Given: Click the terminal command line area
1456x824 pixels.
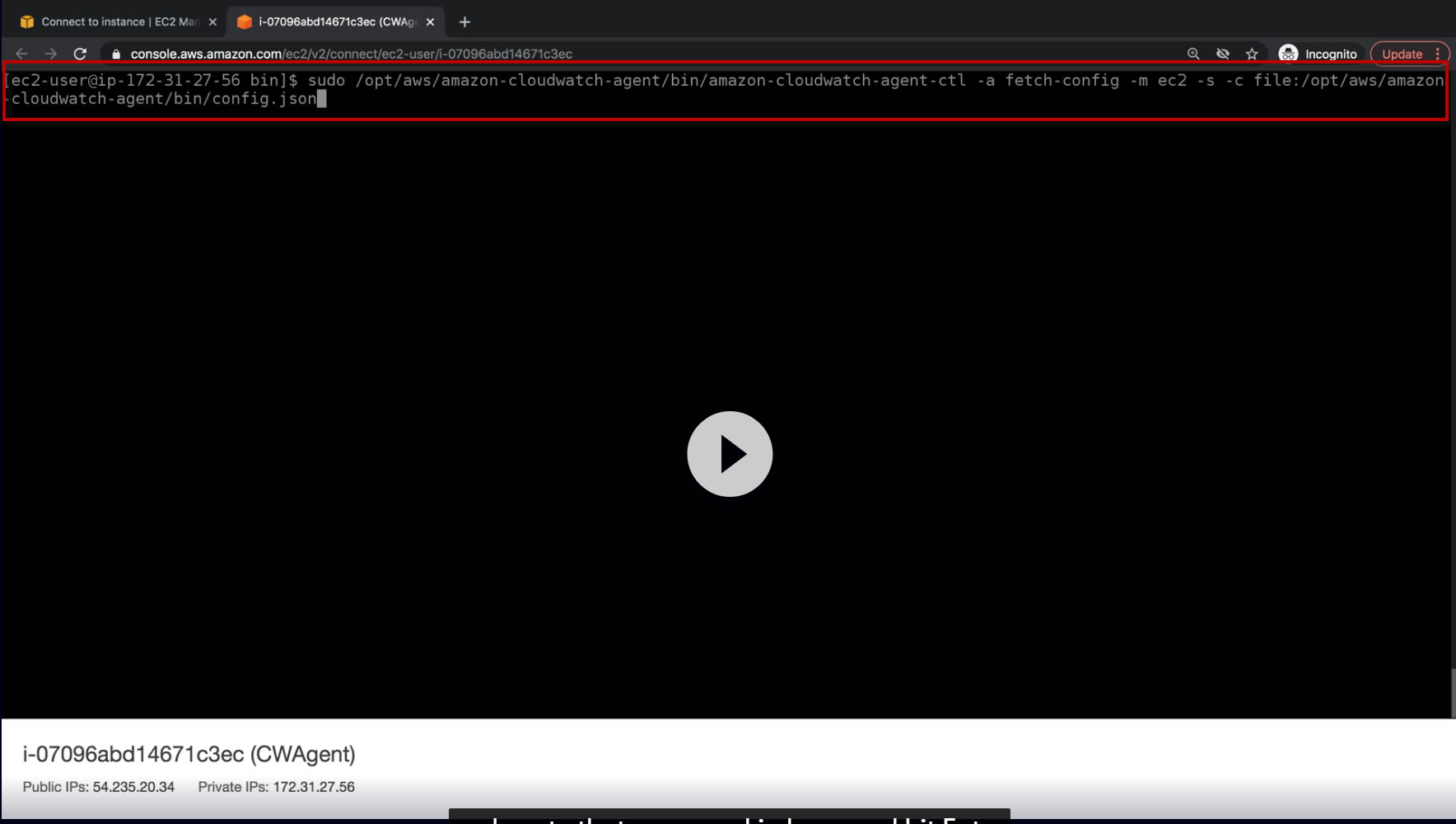Looking at the screenshot, I should (725, 90).
